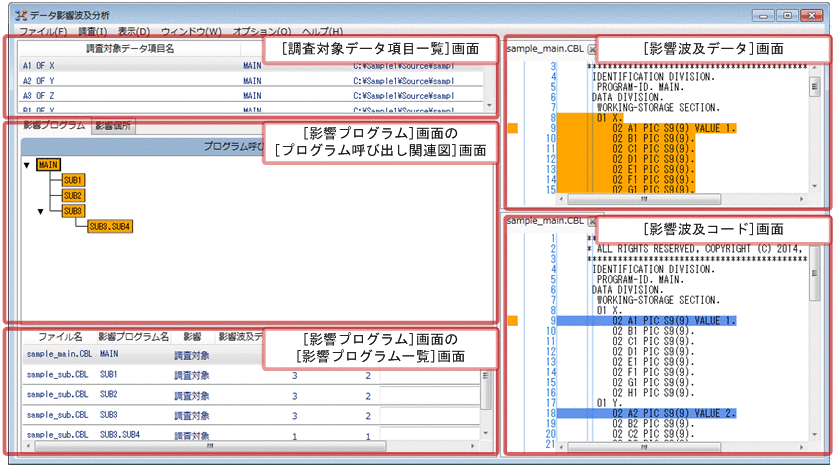Select the SUB2 row in program list
The width and height of the screenshot is (835, 468).
tap(251, 396)
